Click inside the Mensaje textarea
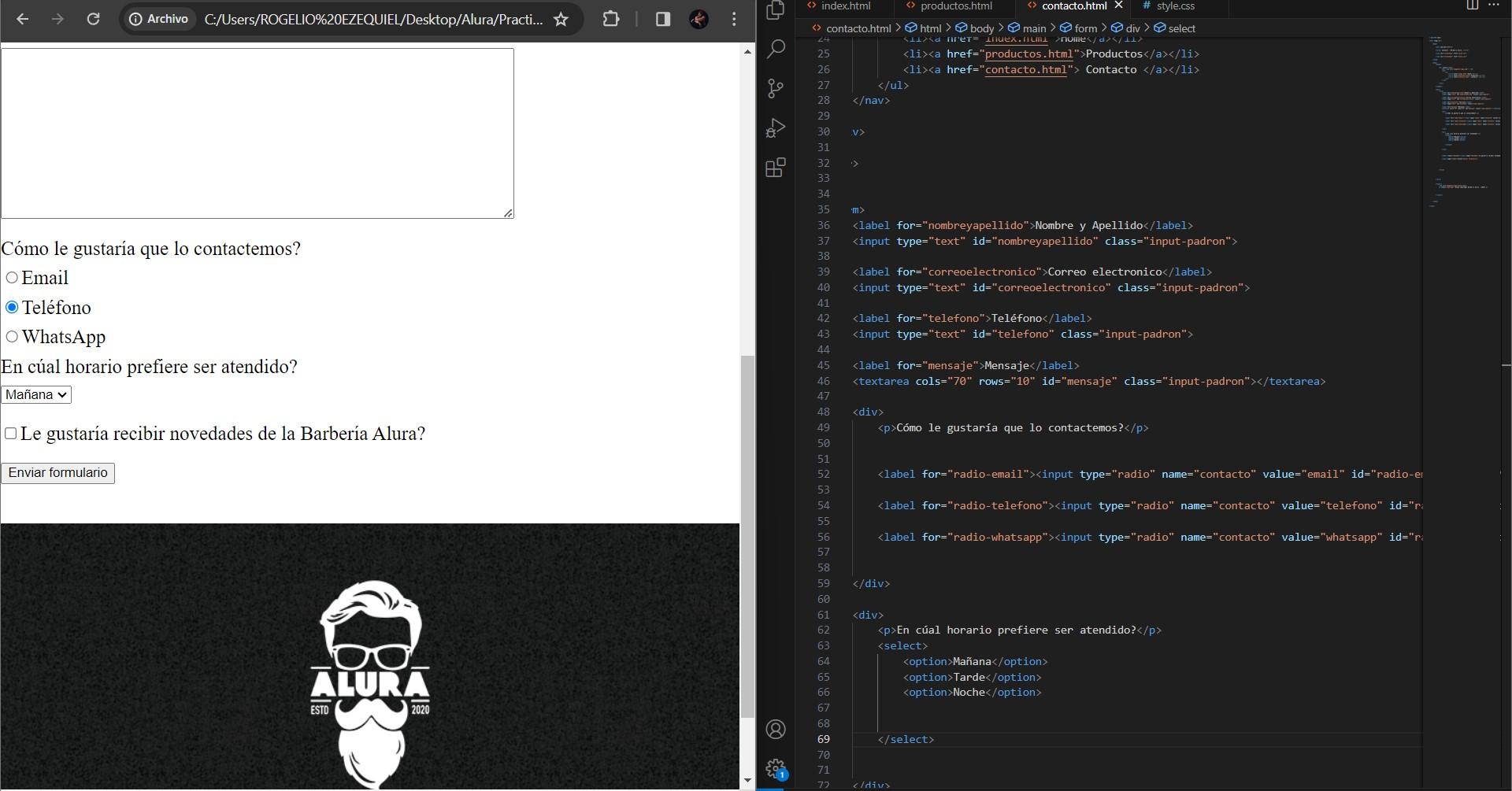 258,133
